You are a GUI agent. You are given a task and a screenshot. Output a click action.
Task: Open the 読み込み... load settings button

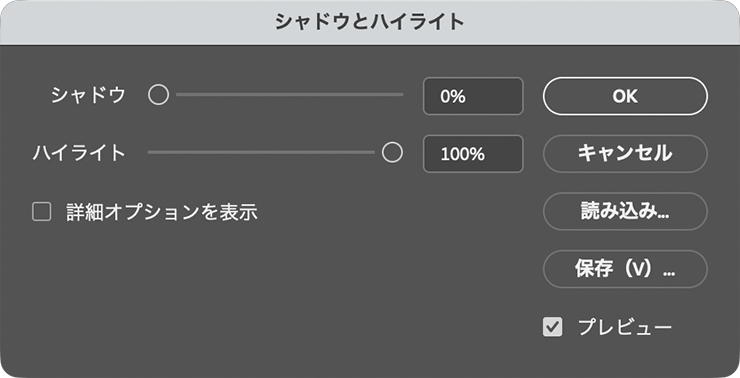(x=625, y=211)
